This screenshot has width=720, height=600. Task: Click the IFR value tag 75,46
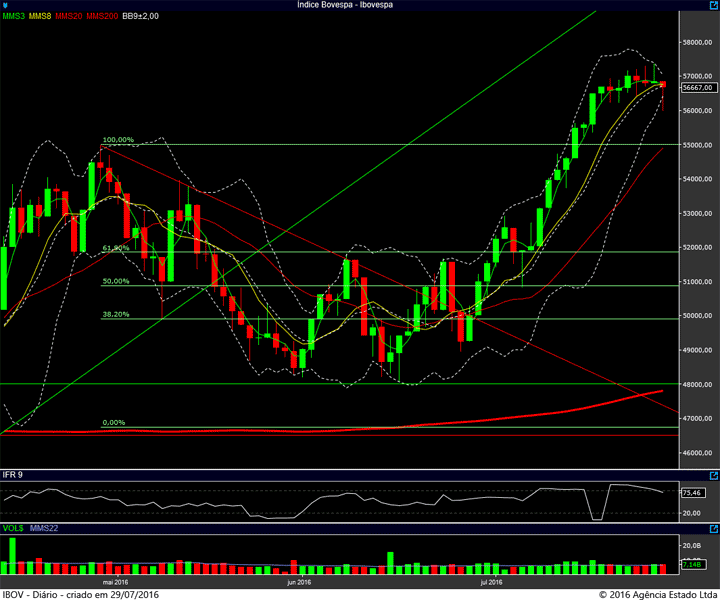pos(692,493)
